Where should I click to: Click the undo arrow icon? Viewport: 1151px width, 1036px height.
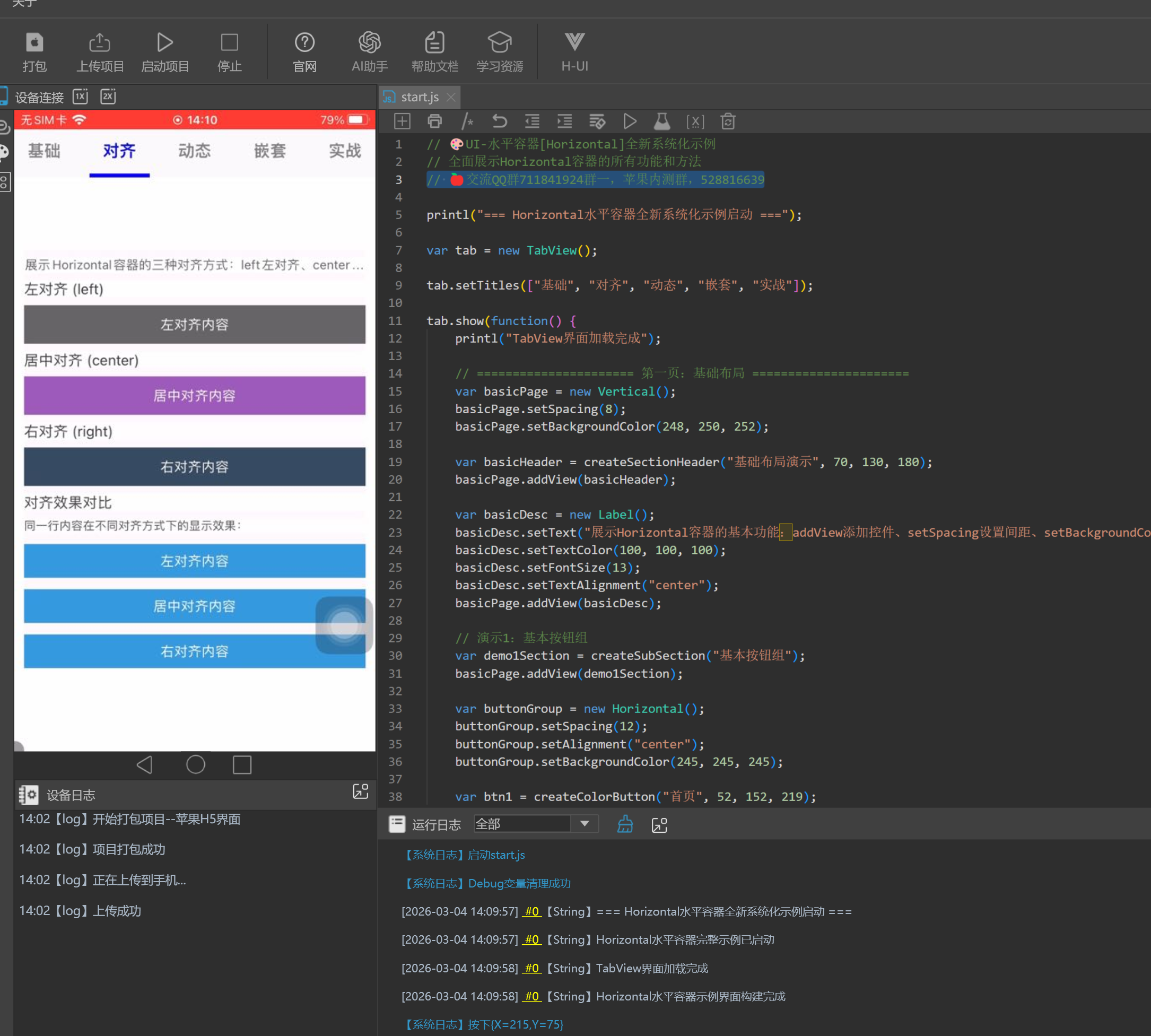point(499,121)
